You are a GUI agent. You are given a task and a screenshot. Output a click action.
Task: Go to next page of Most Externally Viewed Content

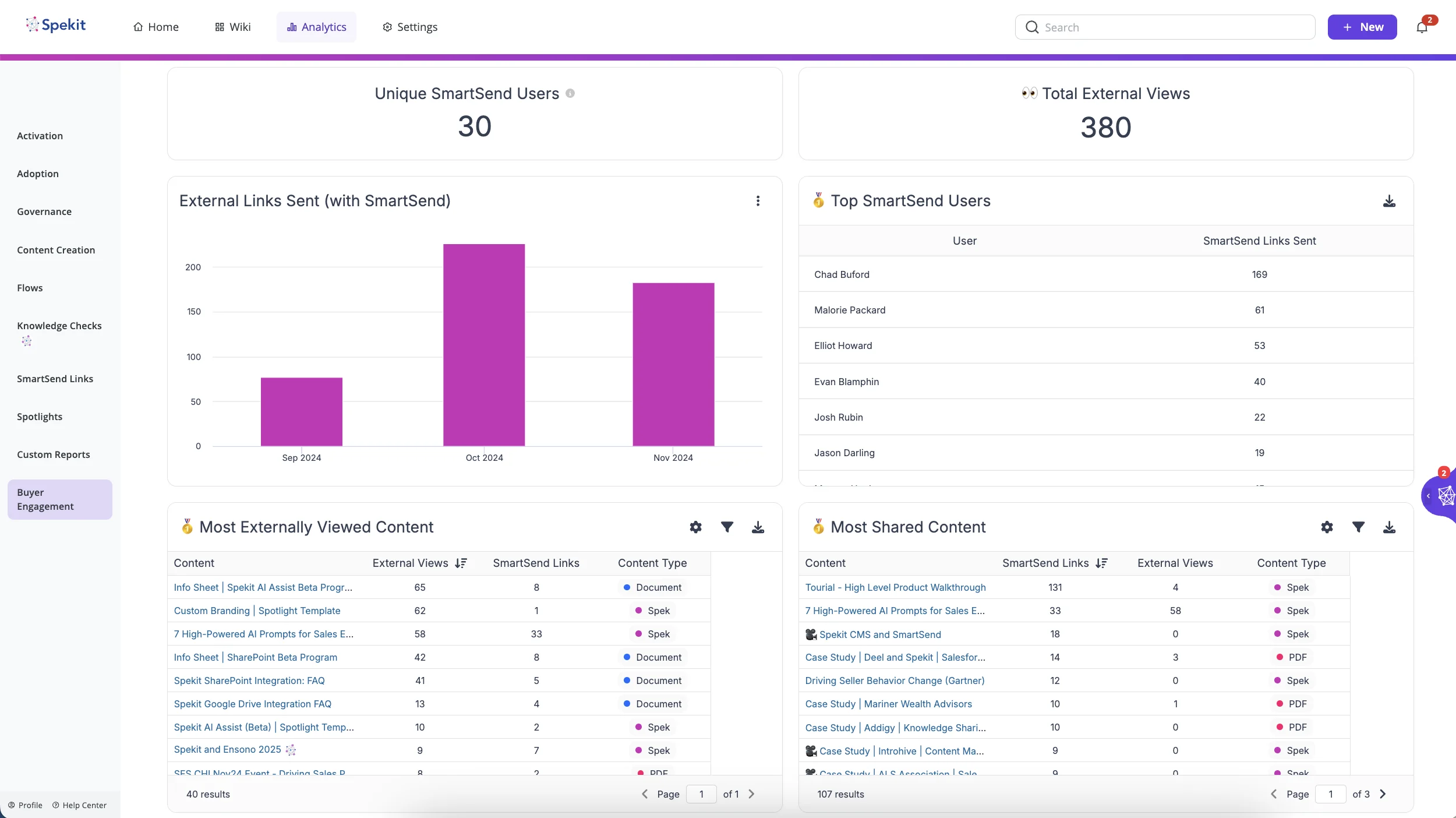coord(751,794)
